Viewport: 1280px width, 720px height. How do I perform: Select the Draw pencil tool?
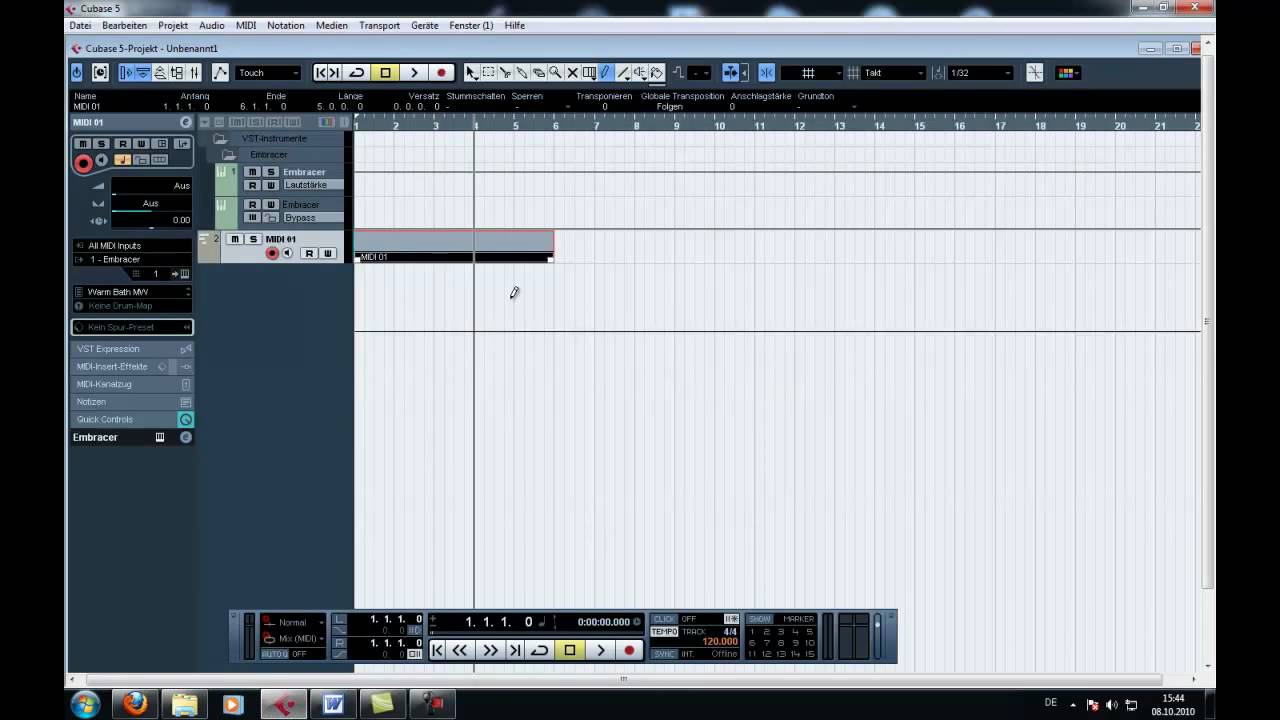click(606, 72)
